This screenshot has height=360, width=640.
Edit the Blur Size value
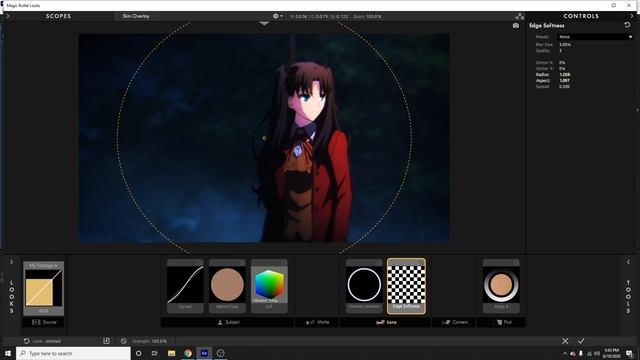coord(565,44)
